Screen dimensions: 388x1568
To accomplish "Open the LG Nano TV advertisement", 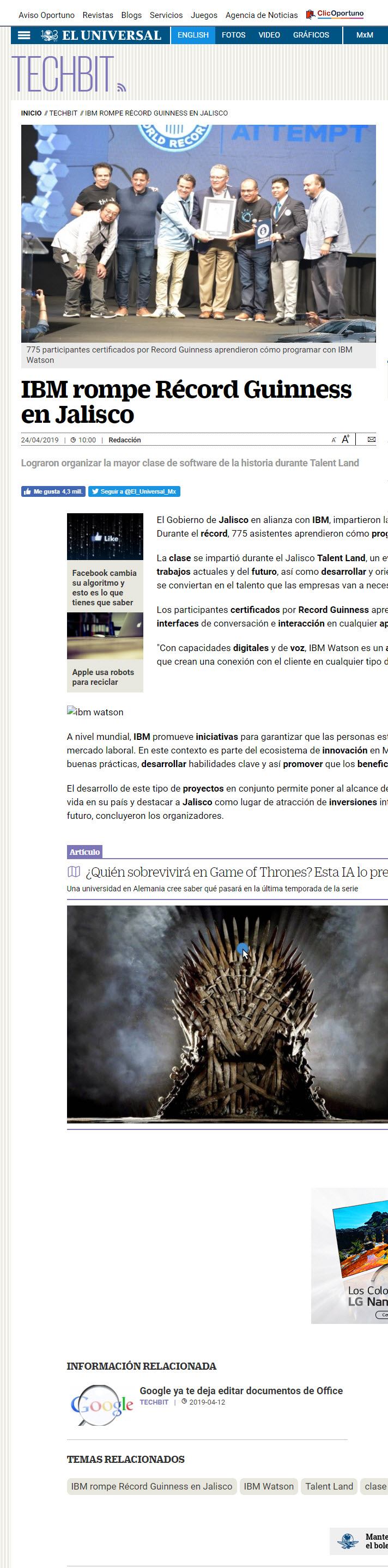I will (350, 1255).
